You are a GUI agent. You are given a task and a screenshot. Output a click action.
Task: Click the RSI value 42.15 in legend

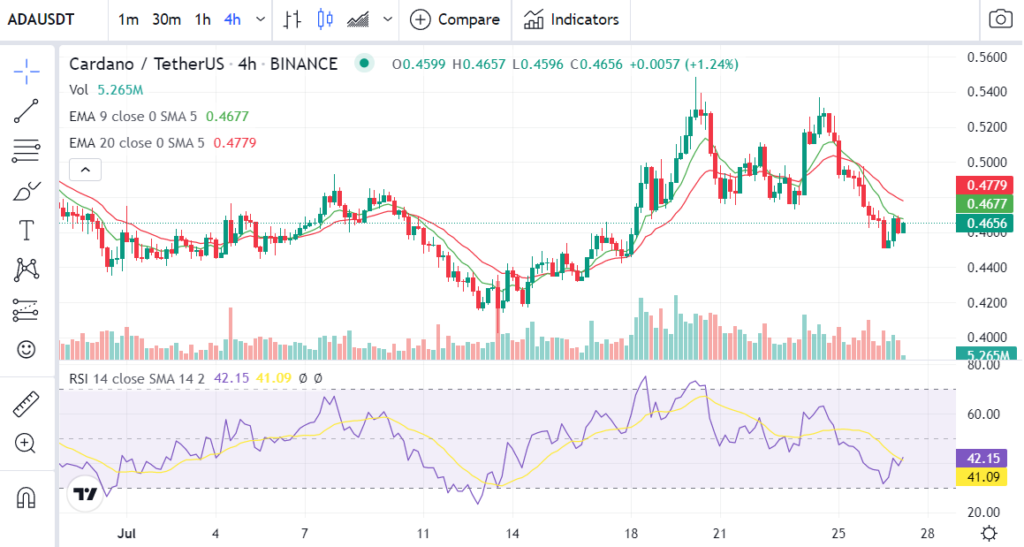tap(231, 378)
